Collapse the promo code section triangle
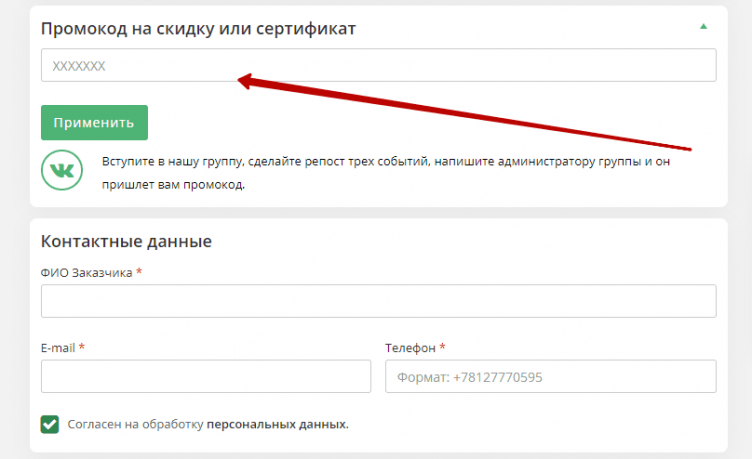 [704, 26]
